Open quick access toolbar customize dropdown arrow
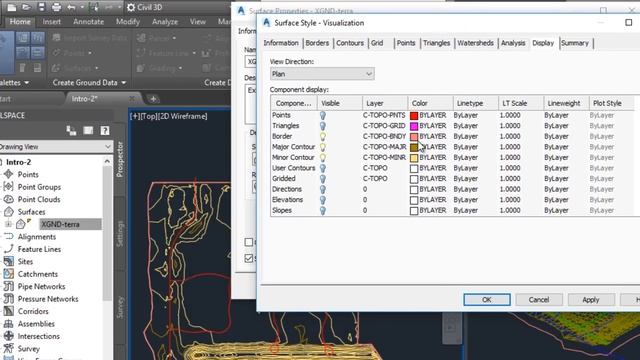The width and height of the screenshot is (640, 360). tap(120, 7)
